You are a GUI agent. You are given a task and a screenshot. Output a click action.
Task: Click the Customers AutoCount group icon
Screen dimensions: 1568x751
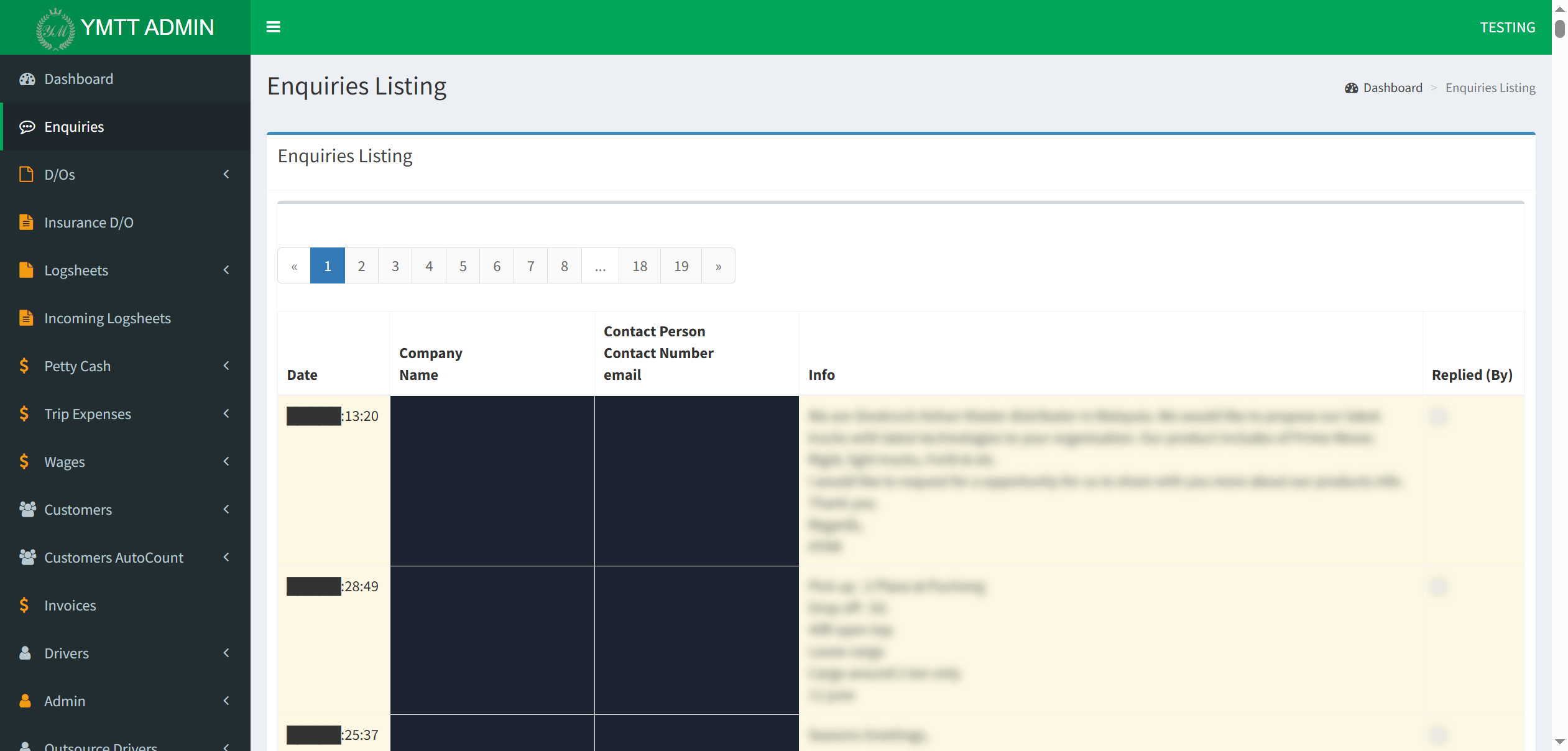click(x=27, y=557)
